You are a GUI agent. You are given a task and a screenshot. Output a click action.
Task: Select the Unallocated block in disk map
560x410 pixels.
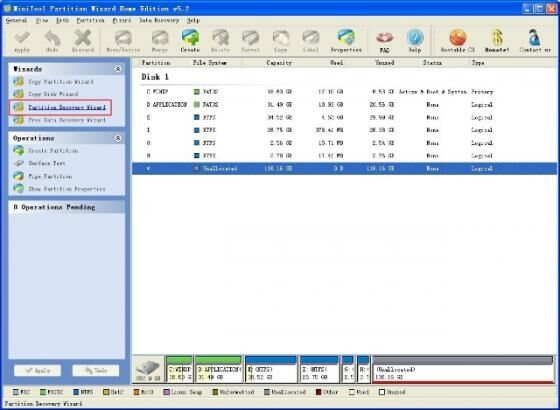tap(463, 369)
